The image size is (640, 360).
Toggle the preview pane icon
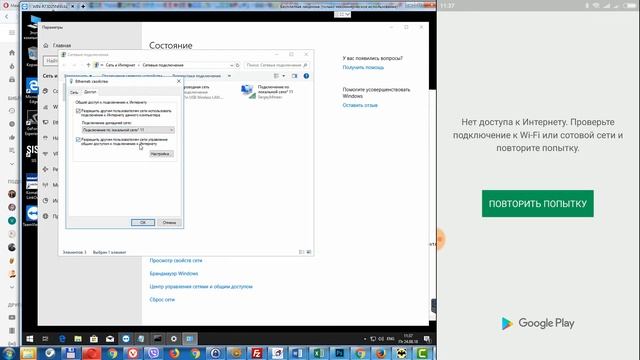pos(295,76)
